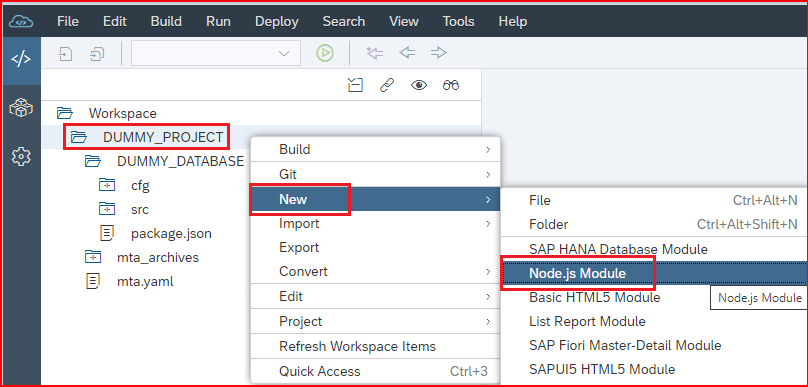
Task: Open the Development code view in the sidebar
Action: click(21, 59)
